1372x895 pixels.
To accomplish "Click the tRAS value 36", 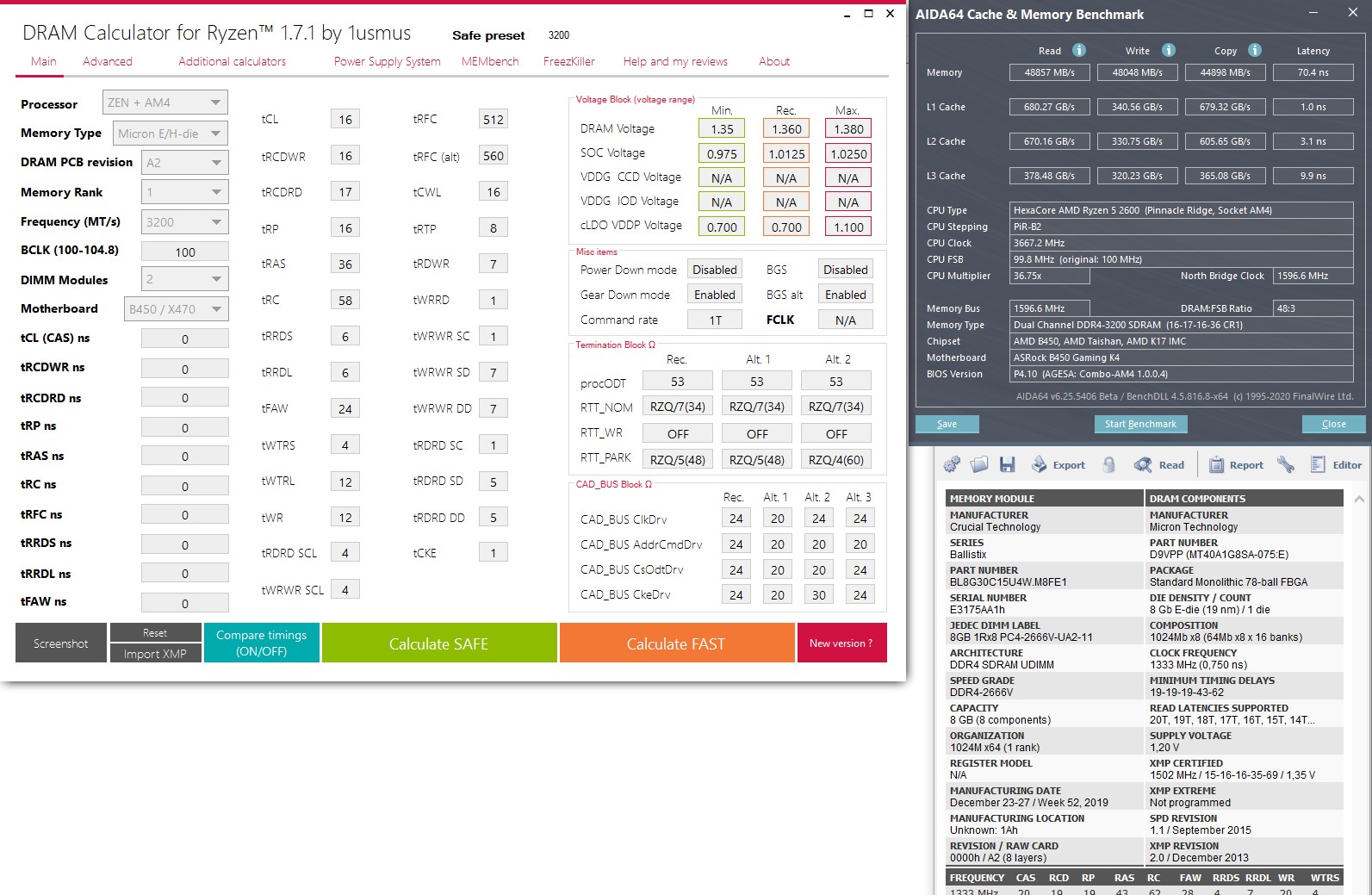I will coord(345,264).
